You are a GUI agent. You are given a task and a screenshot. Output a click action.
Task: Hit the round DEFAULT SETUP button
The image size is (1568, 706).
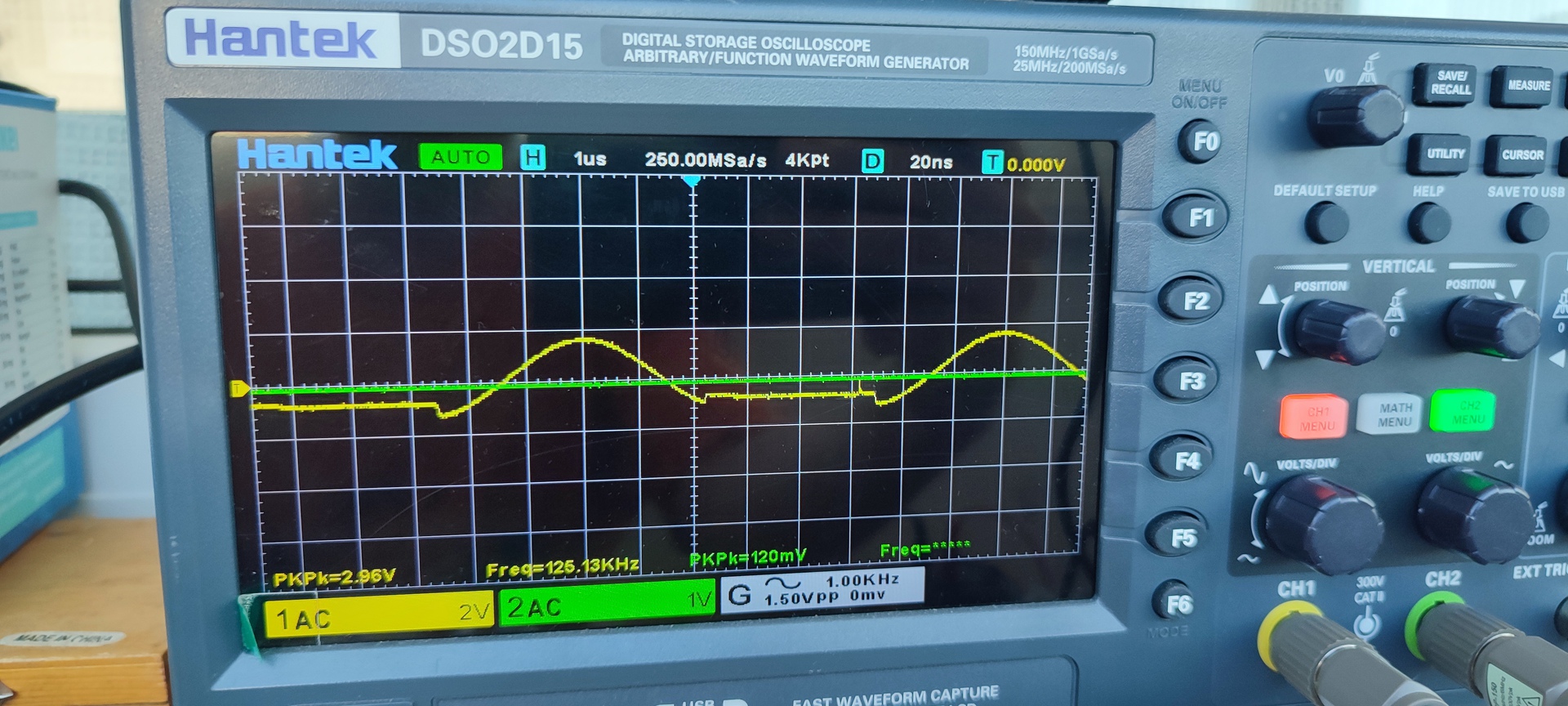pos(1327,222)
